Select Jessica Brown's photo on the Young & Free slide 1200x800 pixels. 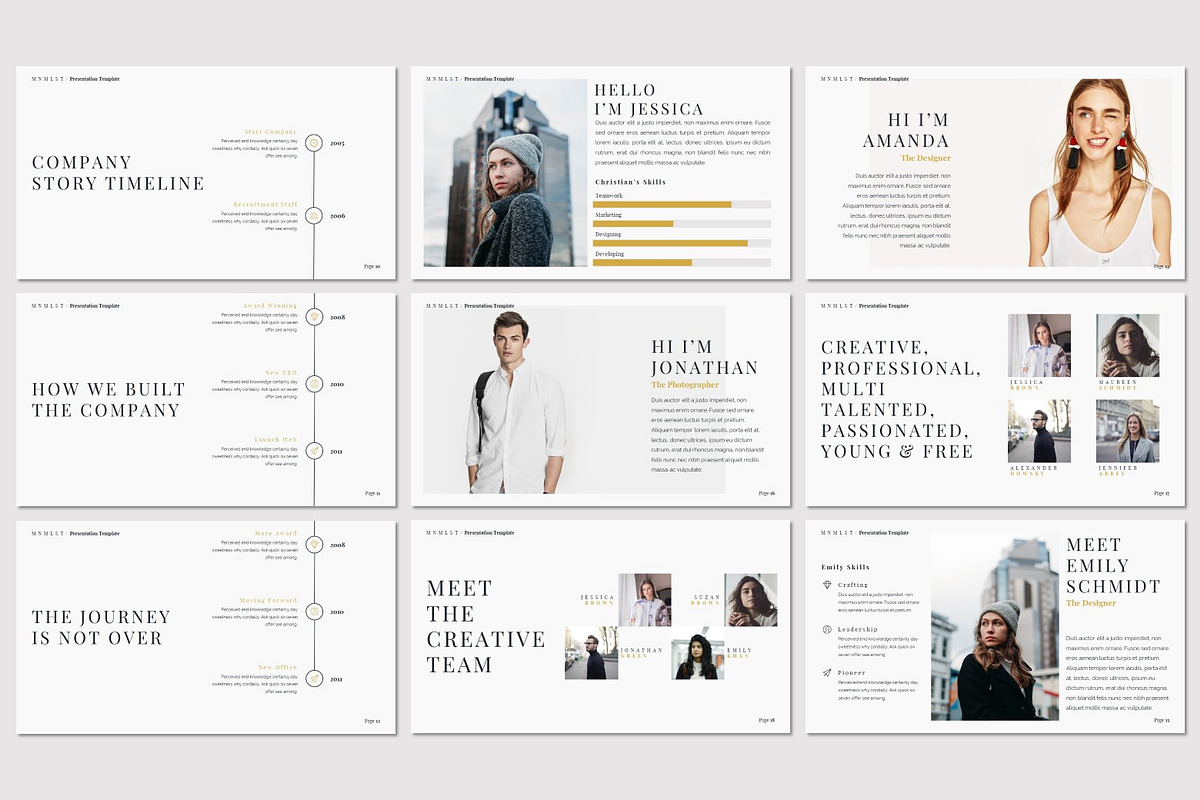coord(1039,345)
